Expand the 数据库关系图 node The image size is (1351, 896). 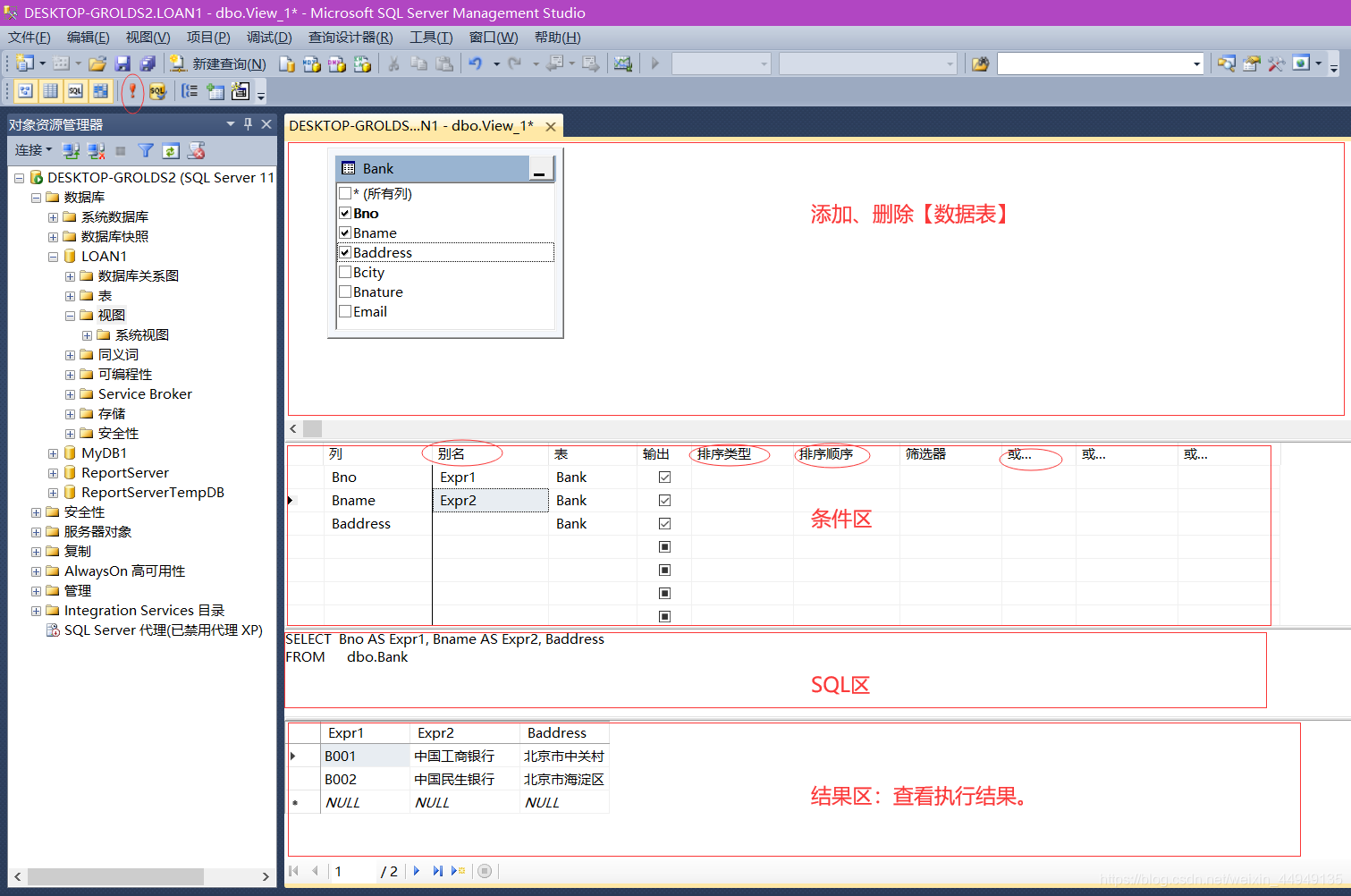tap(70, 276)
